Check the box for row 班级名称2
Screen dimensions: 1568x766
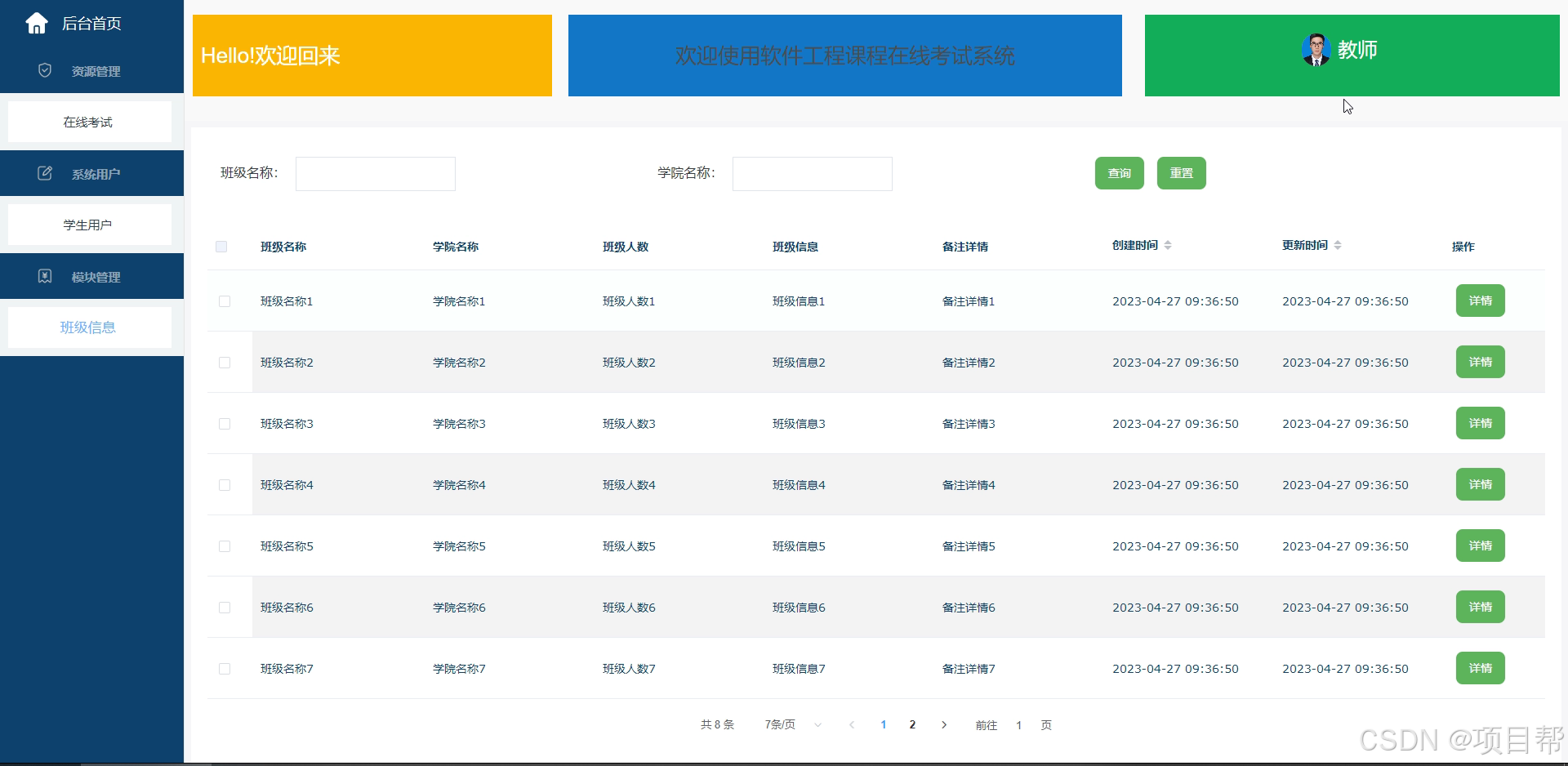(x=225, y=363)
